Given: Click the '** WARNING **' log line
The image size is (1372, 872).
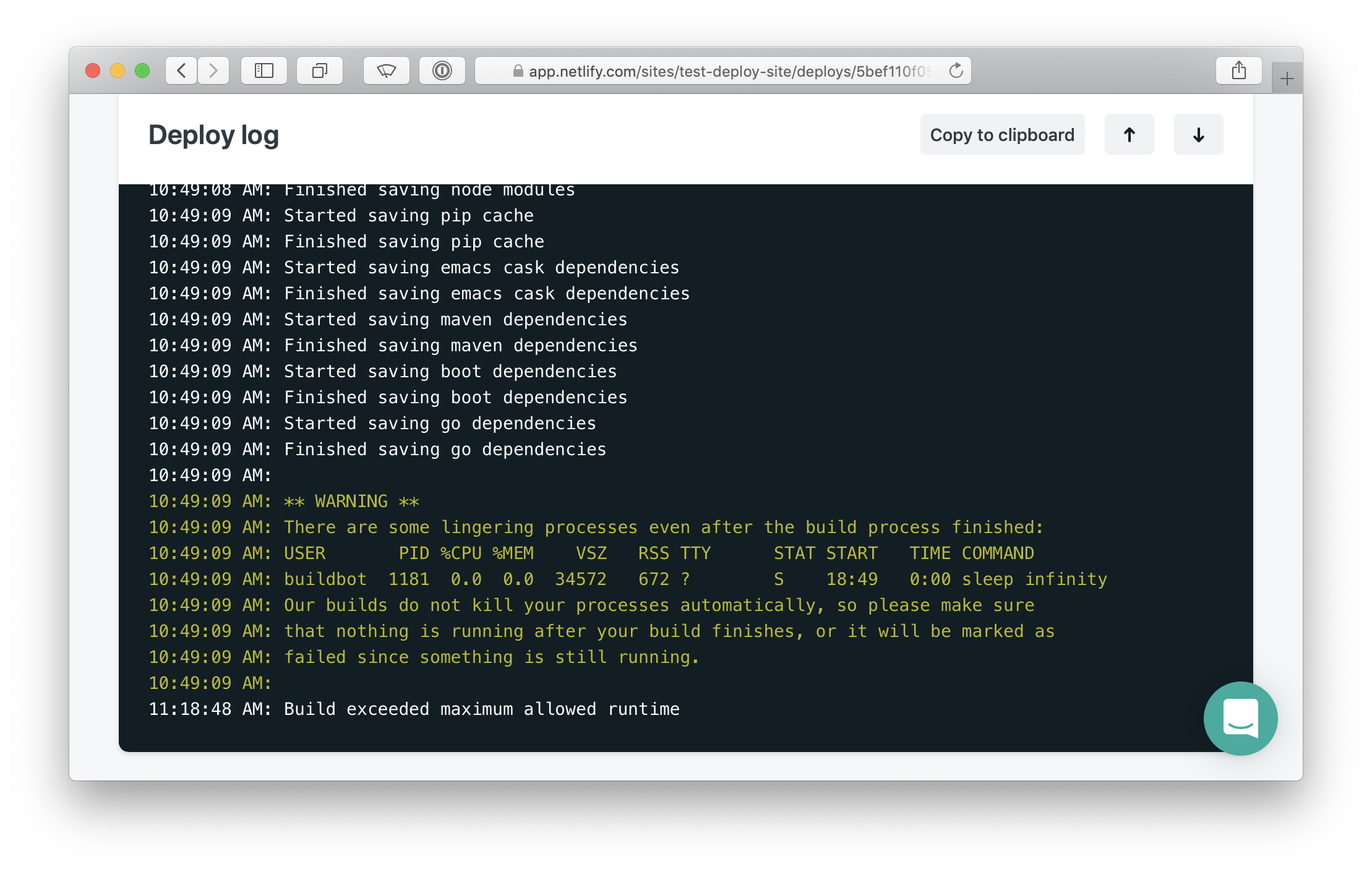Looking at the screenshot, I should pyautogui.click(x=351, y=501).
